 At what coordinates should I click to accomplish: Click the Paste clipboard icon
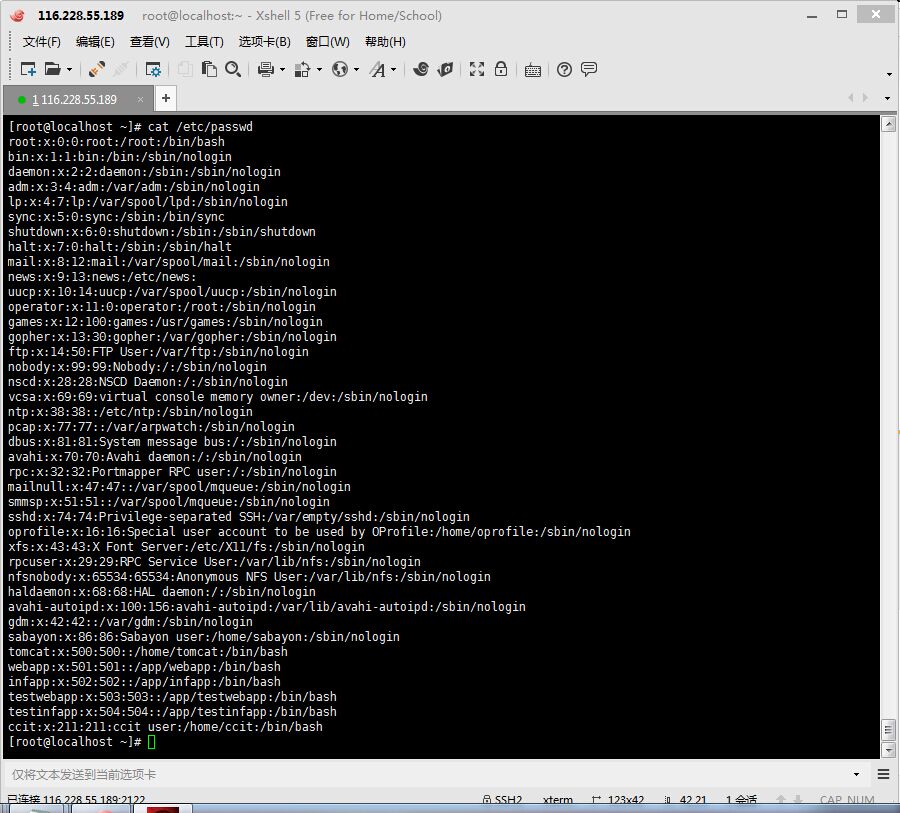click(x=209, y=69)
